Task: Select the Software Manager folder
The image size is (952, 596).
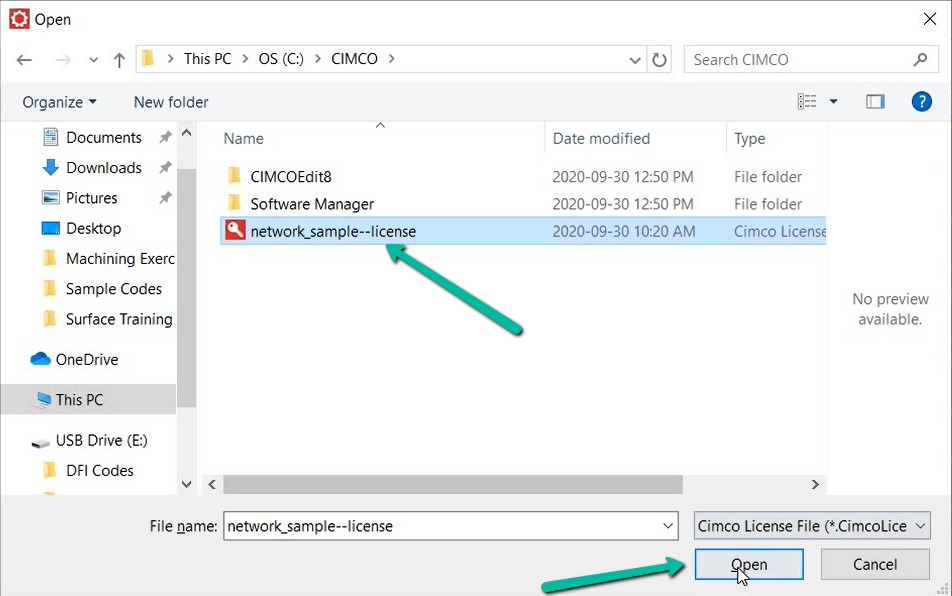Action: (x=312, y=204)
